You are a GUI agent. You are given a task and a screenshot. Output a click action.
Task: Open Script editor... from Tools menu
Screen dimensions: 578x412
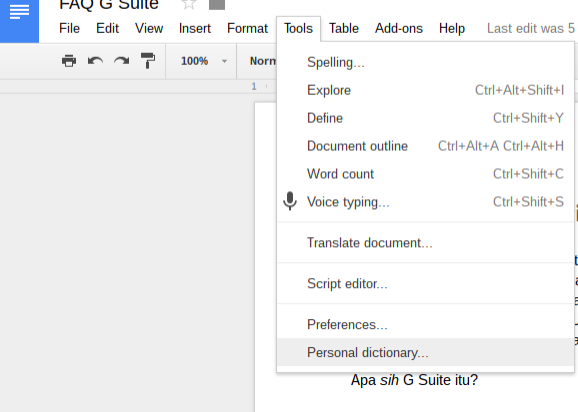tap(425, 284)
